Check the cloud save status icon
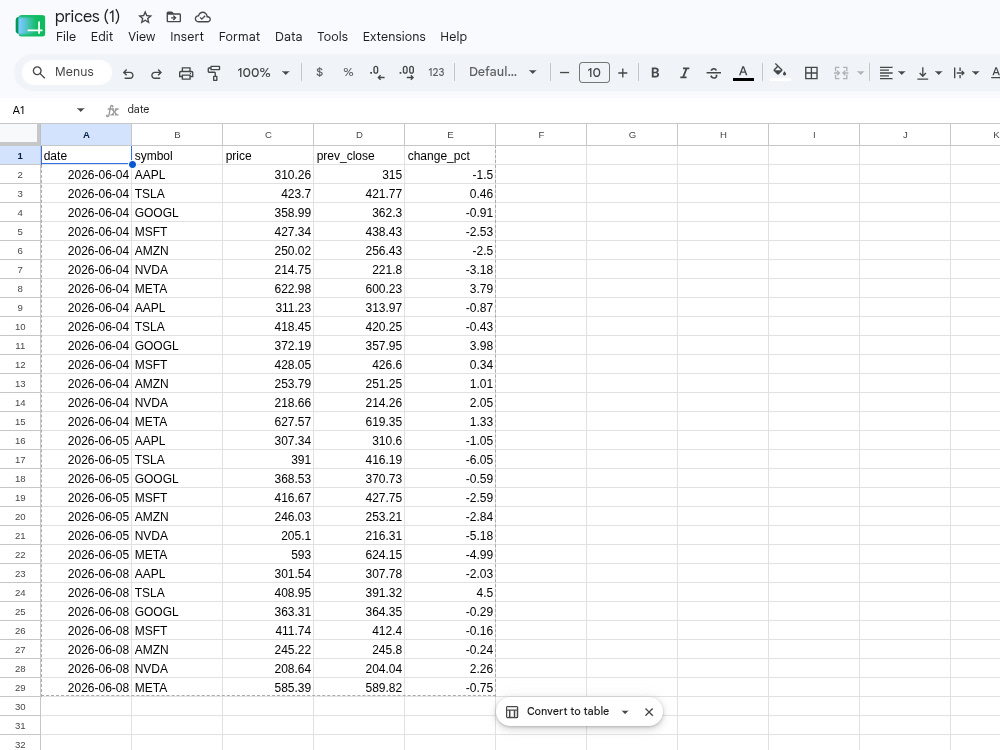The height and width of the screenshot is (750, 1000). 202,17
